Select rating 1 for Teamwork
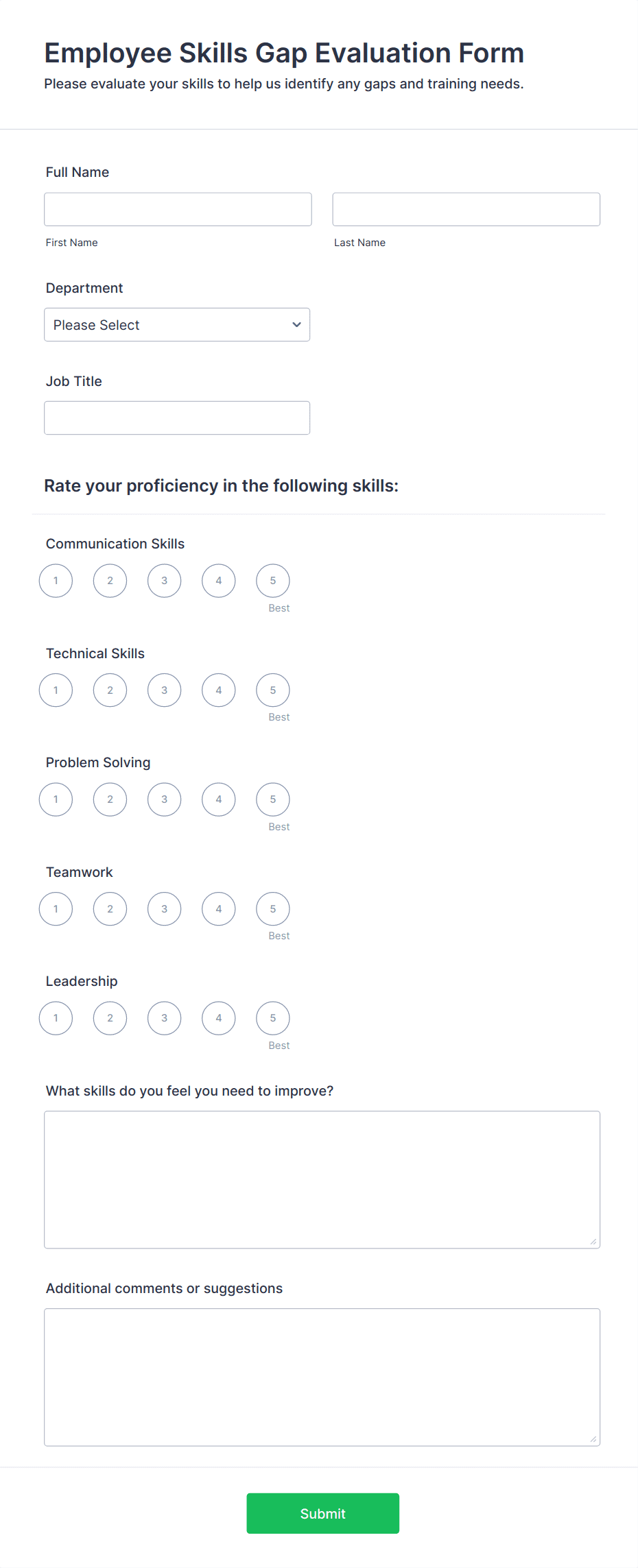 [56, 909]
